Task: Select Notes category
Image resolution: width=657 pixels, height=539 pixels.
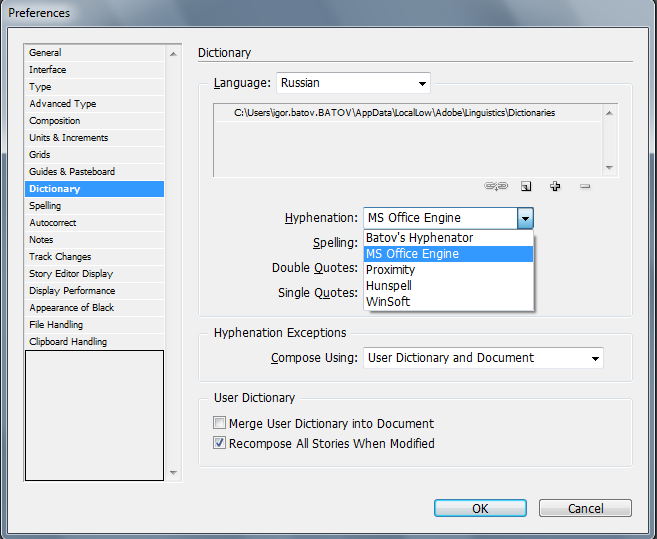Action: pos(94,240)
